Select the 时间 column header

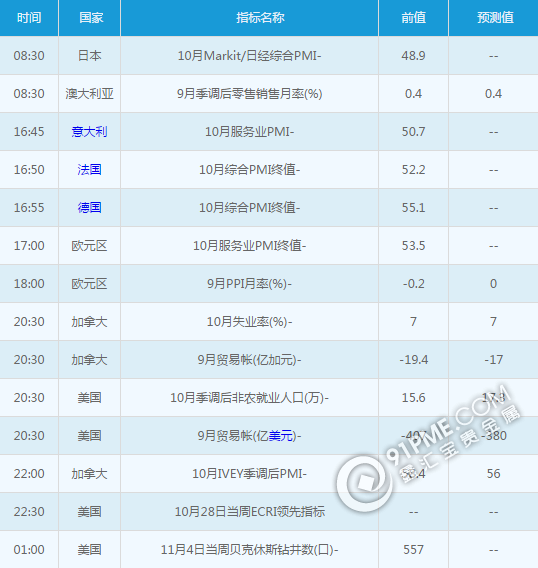click(x=29, y=17)
